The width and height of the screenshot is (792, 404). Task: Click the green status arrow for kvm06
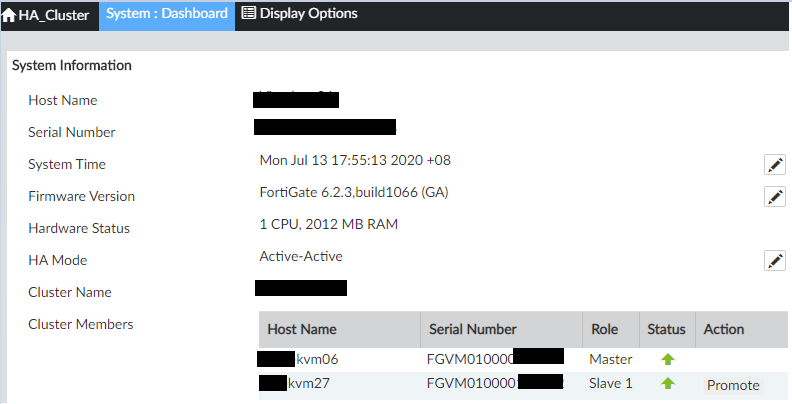click(x=668, y=358)
